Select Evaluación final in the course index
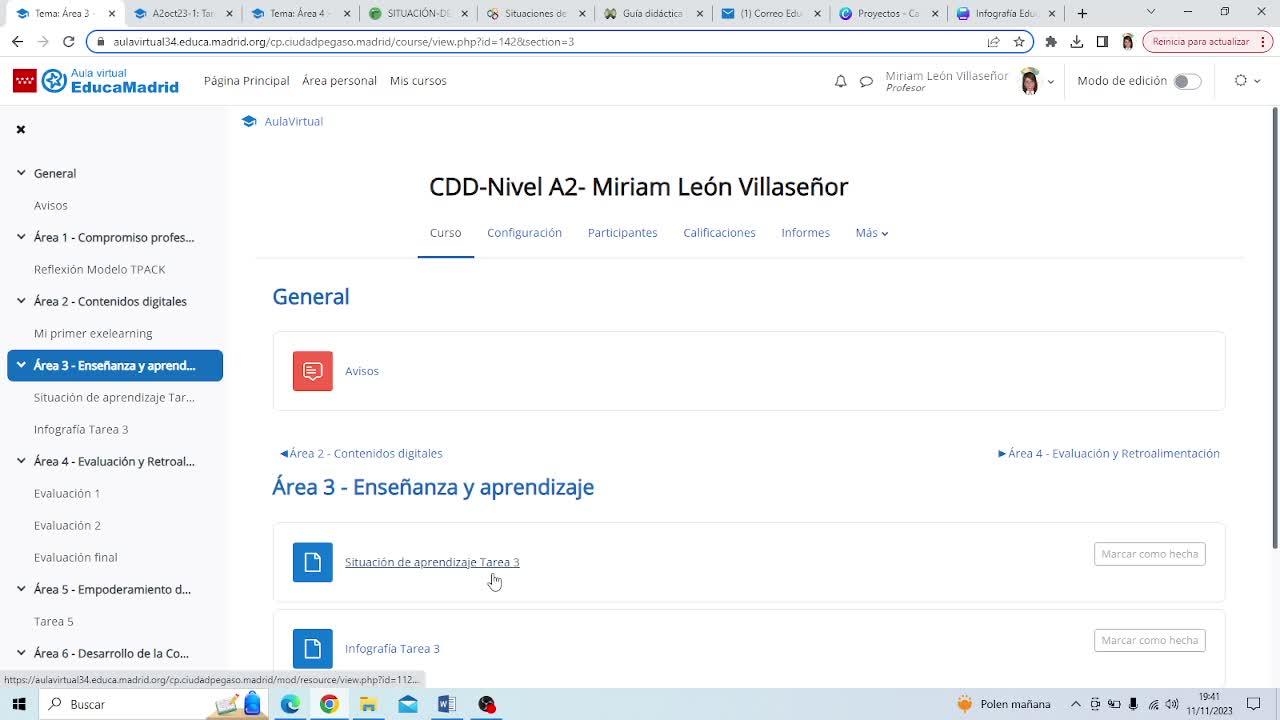Screen dimensions: 1280x720 pos(76,557)
